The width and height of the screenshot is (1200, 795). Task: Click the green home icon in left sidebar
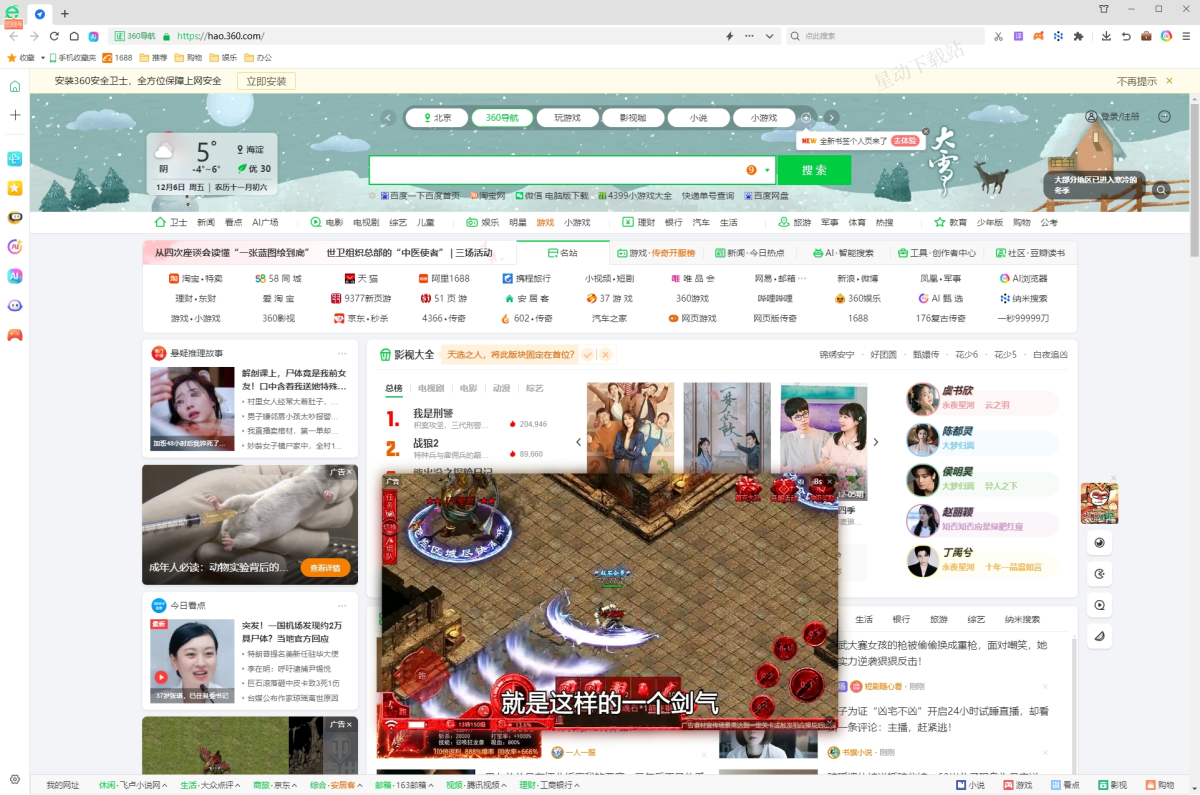[x=15, y=86]
